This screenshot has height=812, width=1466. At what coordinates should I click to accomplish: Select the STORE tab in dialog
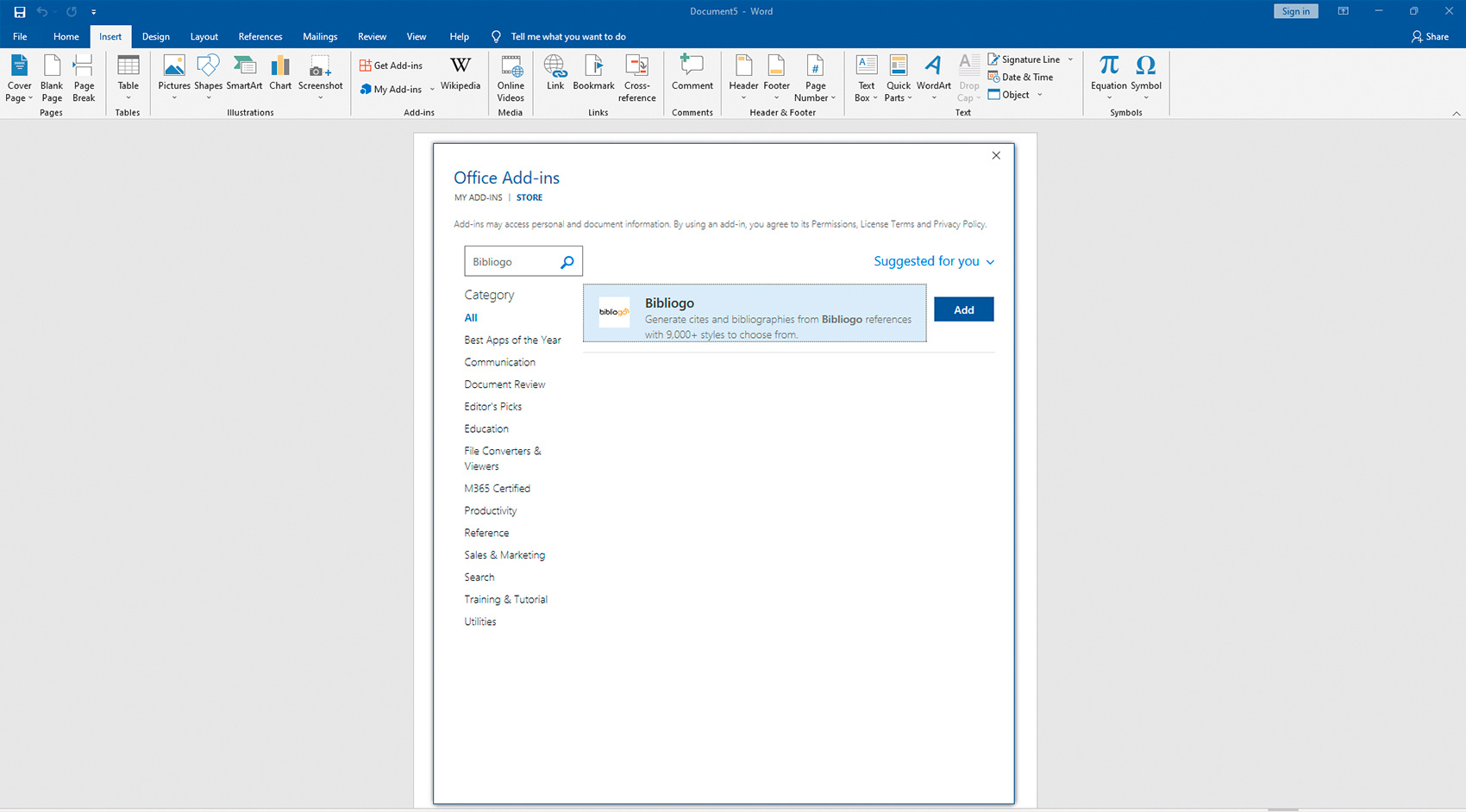529,198
